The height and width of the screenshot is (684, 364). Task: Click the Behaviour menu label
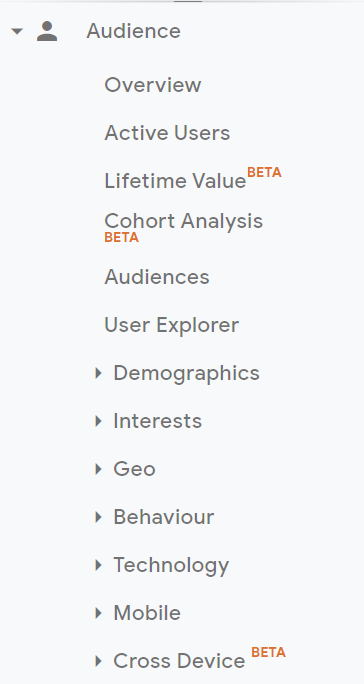pos(164,517)
